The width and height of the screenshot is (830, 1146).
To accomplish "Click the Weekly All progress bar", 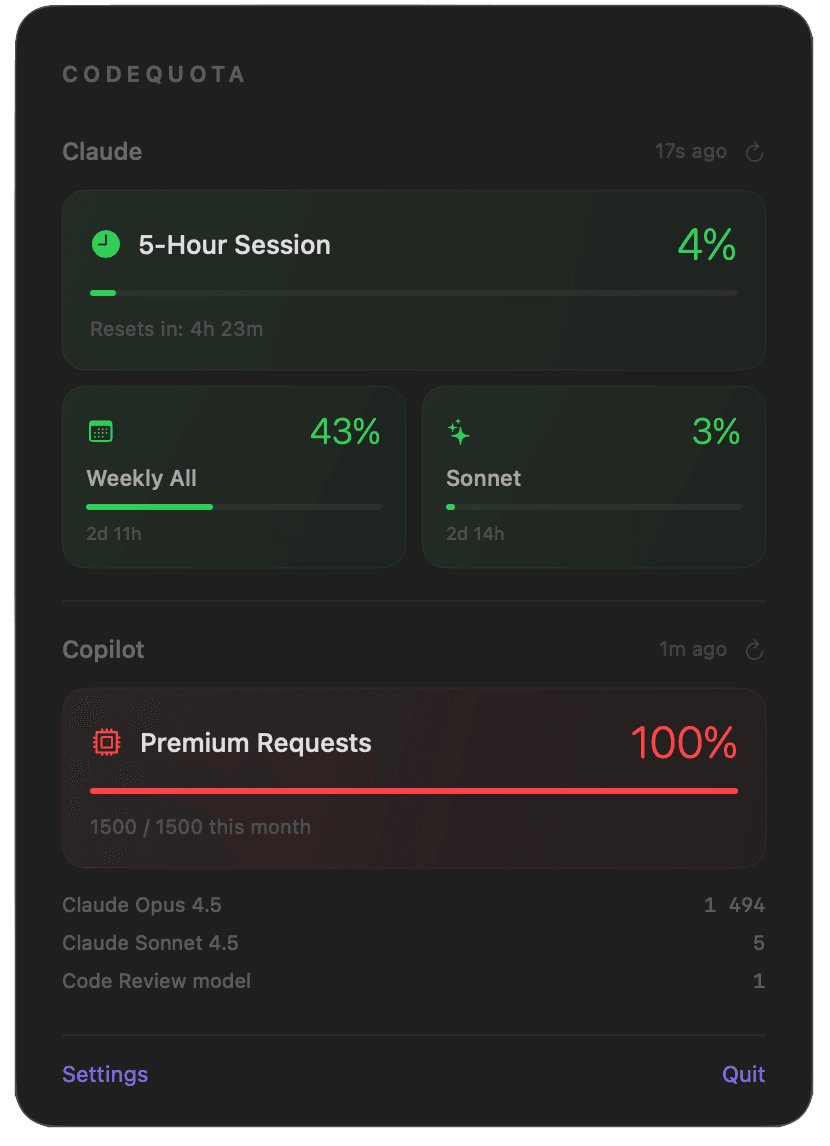I will click(233, 507).
